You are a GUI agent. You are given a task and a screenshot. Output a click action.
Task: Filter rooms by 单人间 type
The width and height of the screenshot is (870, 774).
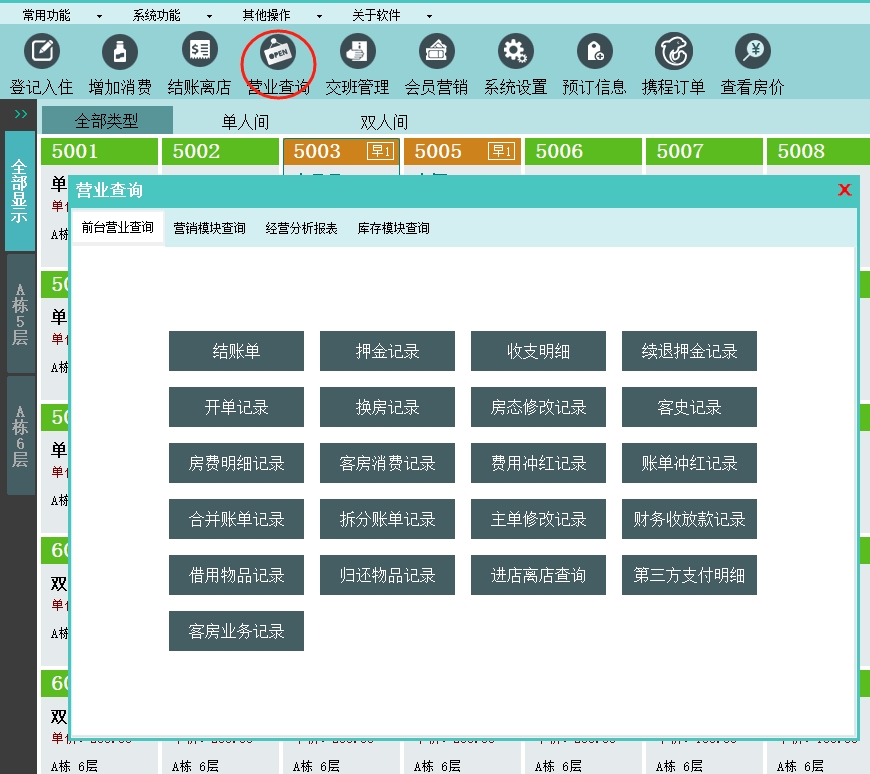[245, 122]
